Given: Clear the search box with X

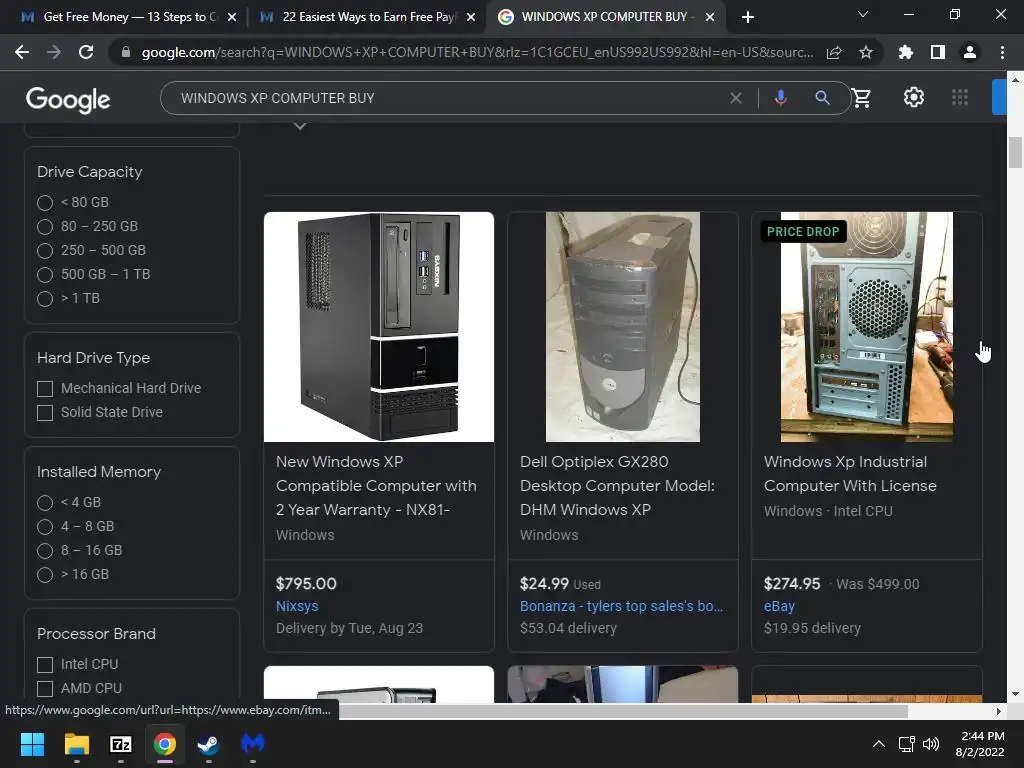Looking at the screenshot, I should [x=736, y=98].
